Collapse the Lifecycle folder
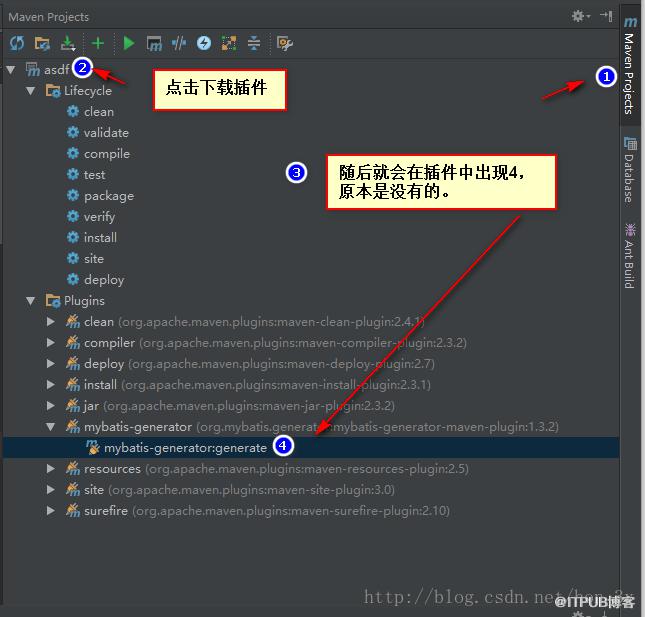The height and width of the screenshot is (617, 645). coord(31,90)
